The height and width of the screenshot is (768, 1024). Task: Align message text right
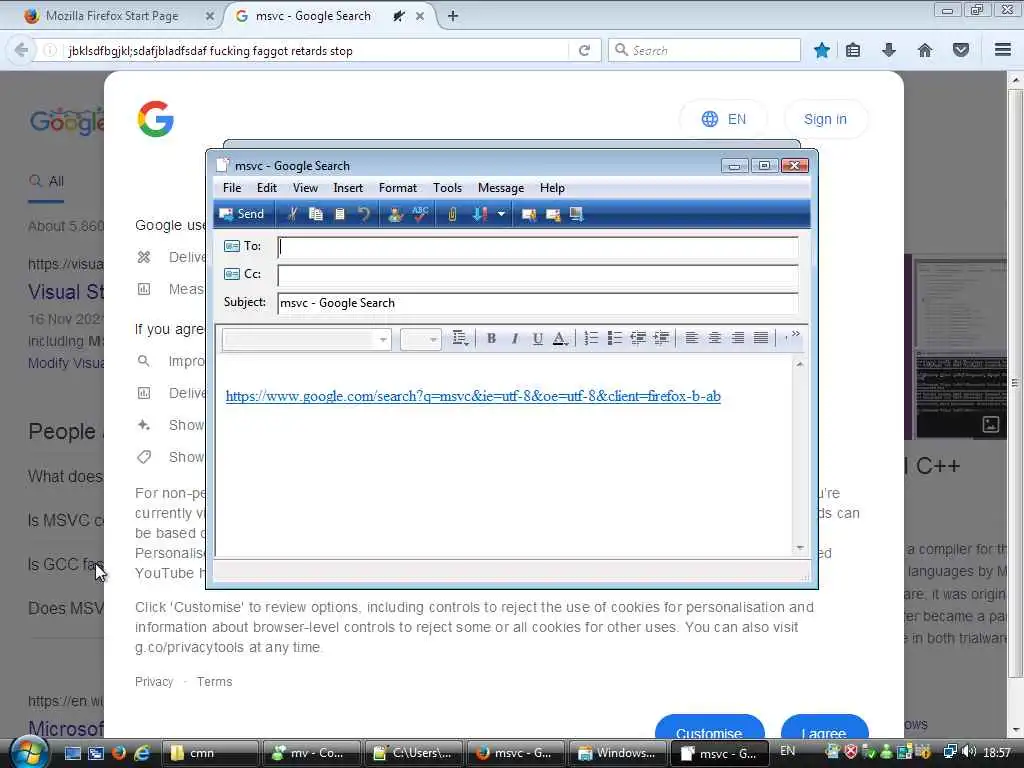click(x=738, y=338)
